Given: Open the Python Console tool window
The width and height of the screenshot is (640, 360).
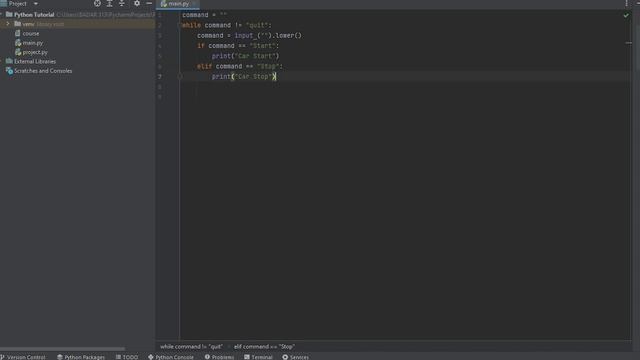Looking at the screenshot, I should [171, 357].
